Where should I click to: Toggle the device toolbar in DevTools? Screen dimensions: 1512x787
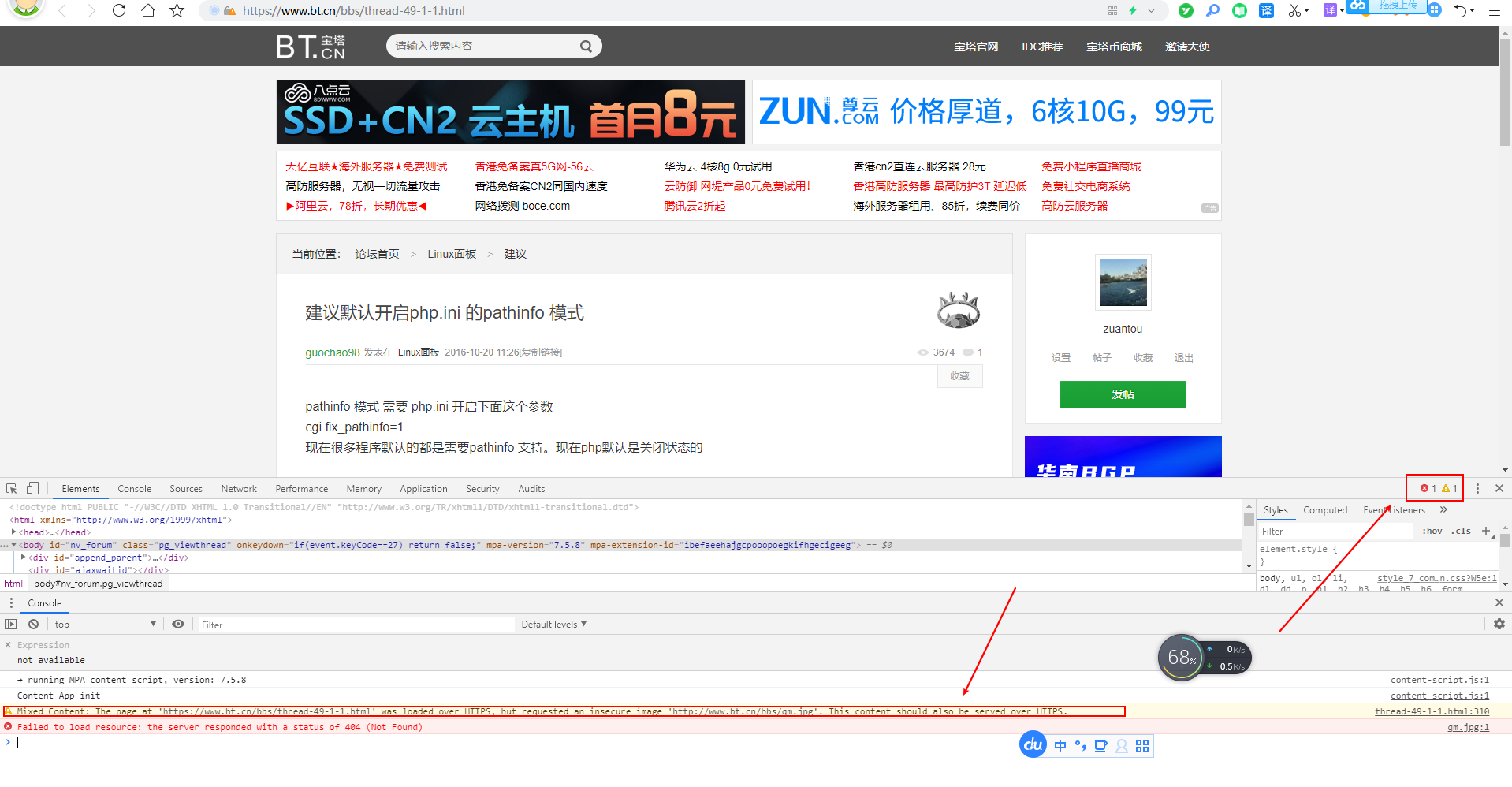[32, 488]
